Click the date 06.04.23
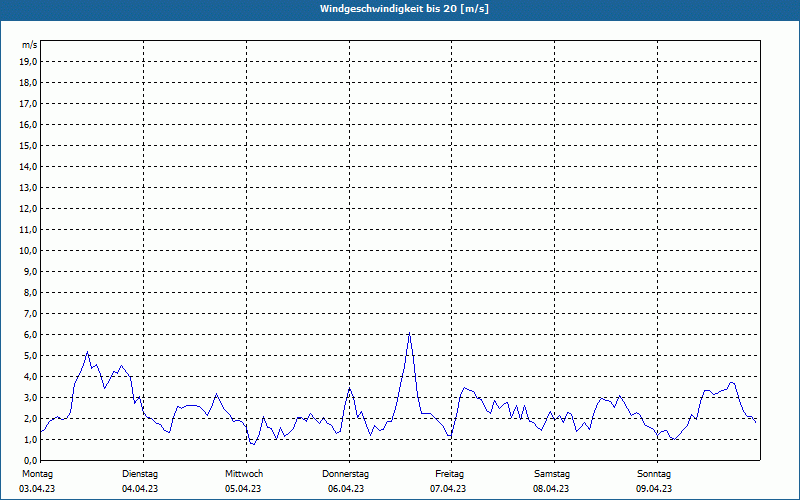The height and width of the screenshot is (500, 800). pos(346,489)
